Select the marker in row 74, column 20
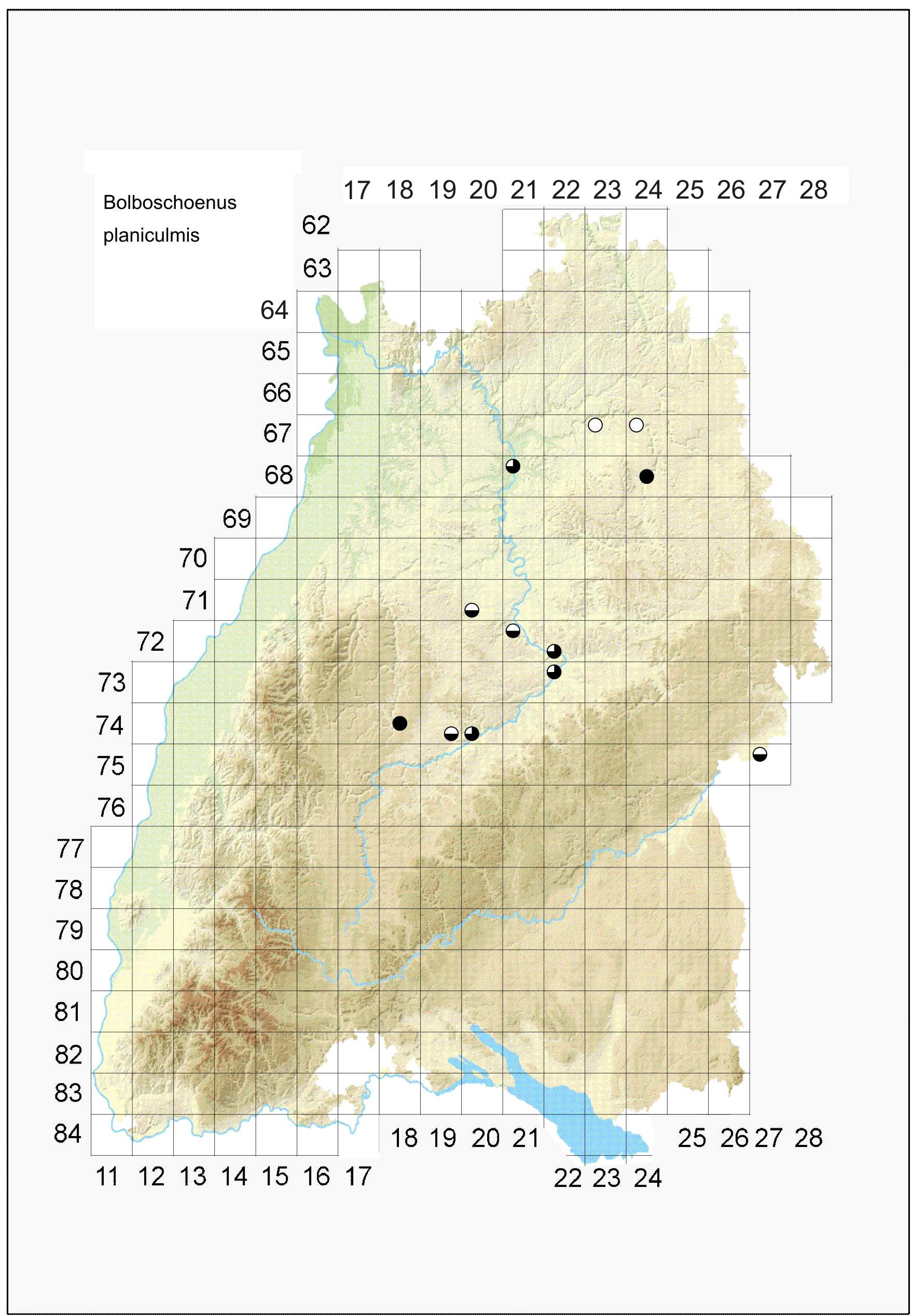 click(x=472, y=733)
